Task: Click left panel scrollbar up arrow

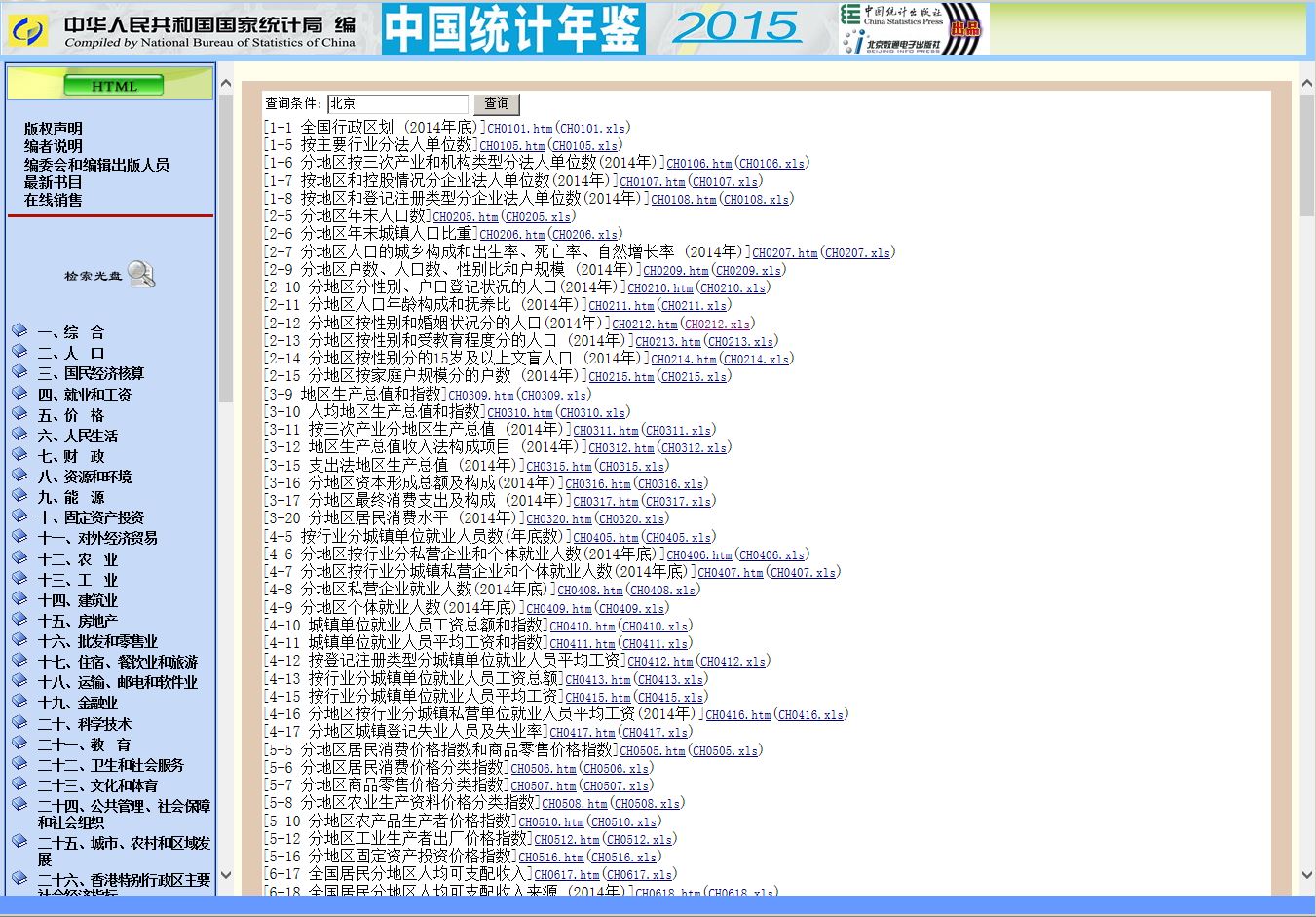Action: (x=226, y=84)
